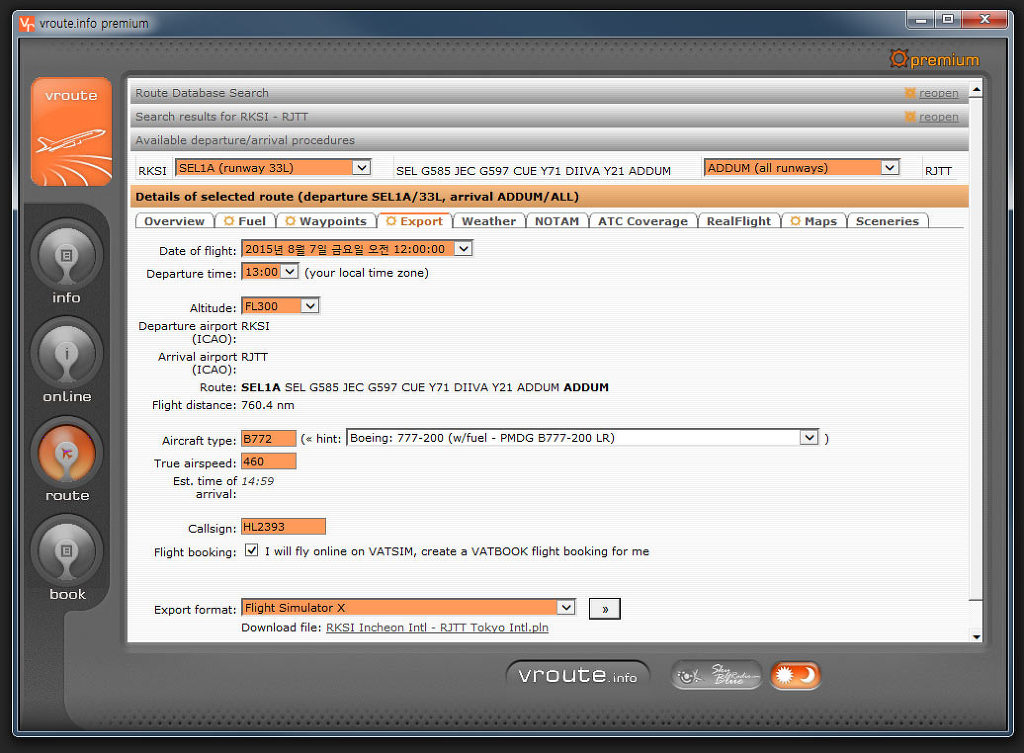Click the scrollbar down arrow

[976, 636]
